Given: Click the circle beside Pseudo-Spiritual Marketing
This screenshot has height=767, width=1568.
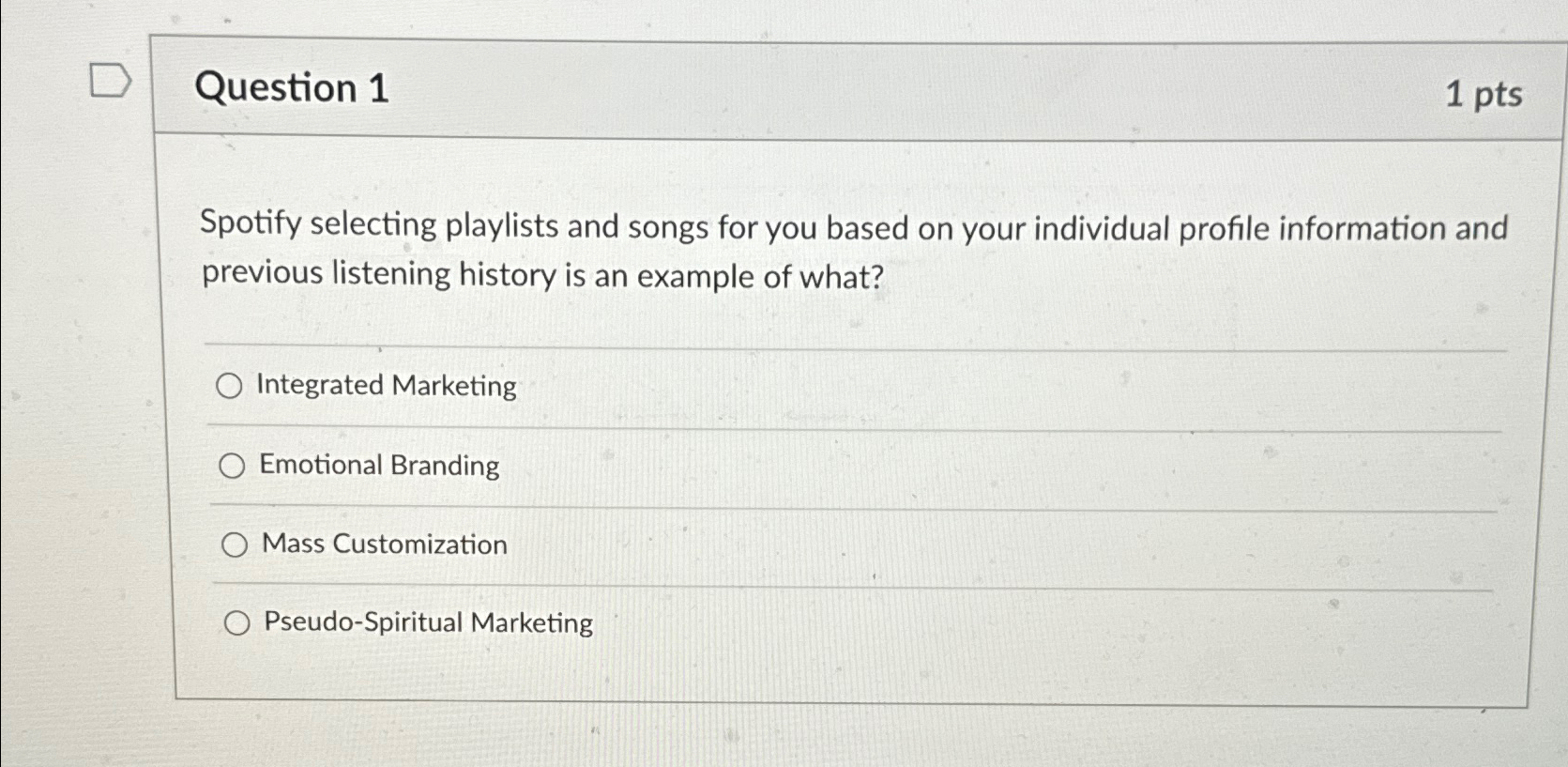Looking at the screenshot, I should coord(237,622).
